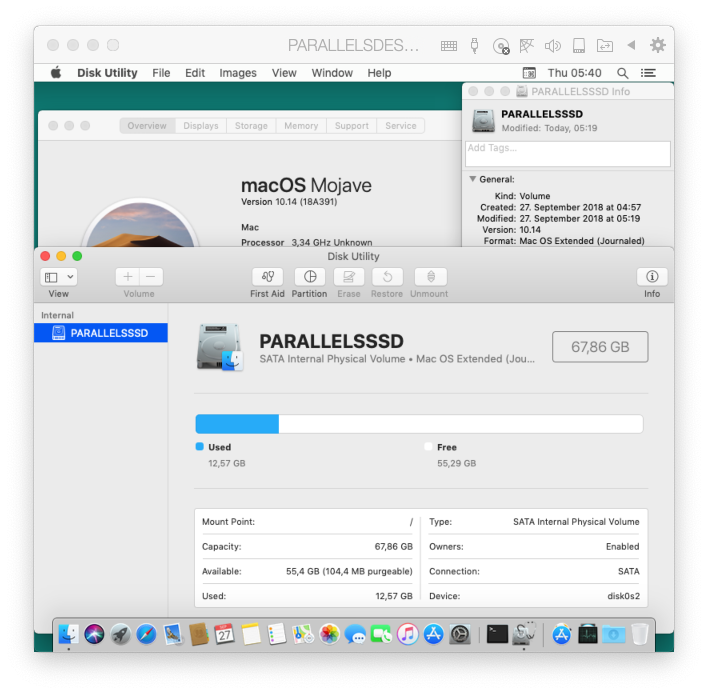Open the View menu

(x=284, y=73)
